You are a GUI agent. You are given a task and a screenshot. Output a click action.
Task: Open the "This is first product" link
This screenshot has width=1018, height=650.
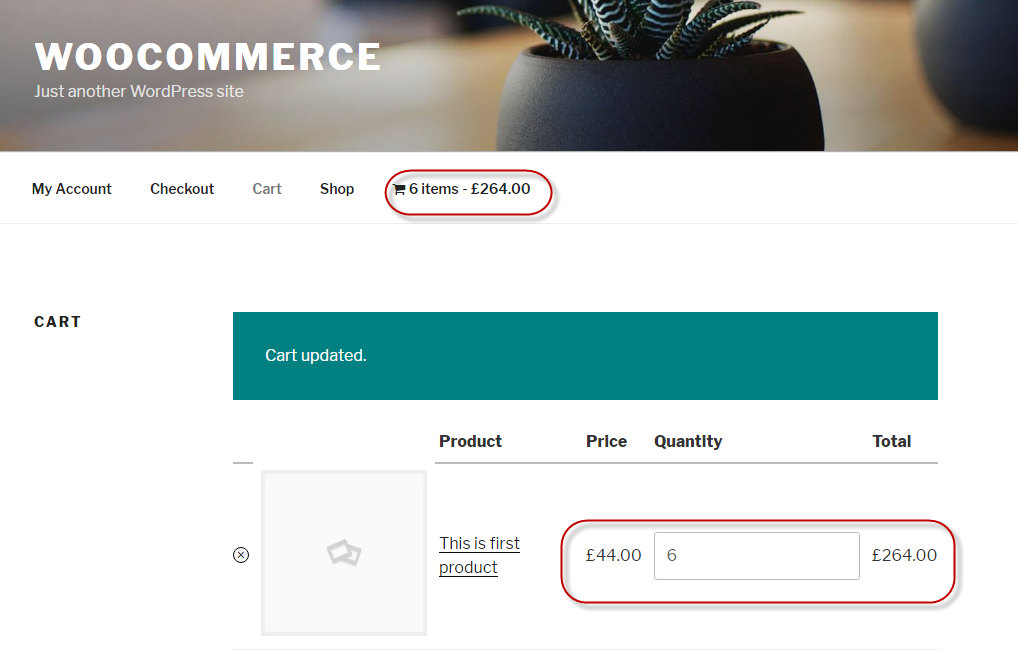(479, 555)
